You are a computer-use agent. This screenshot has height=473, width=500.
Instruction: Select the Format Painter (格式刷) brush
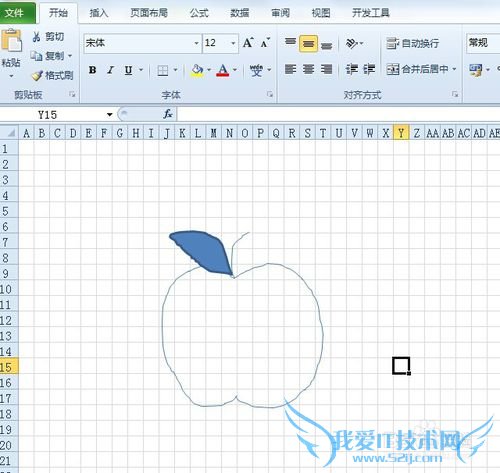(37, 75)
